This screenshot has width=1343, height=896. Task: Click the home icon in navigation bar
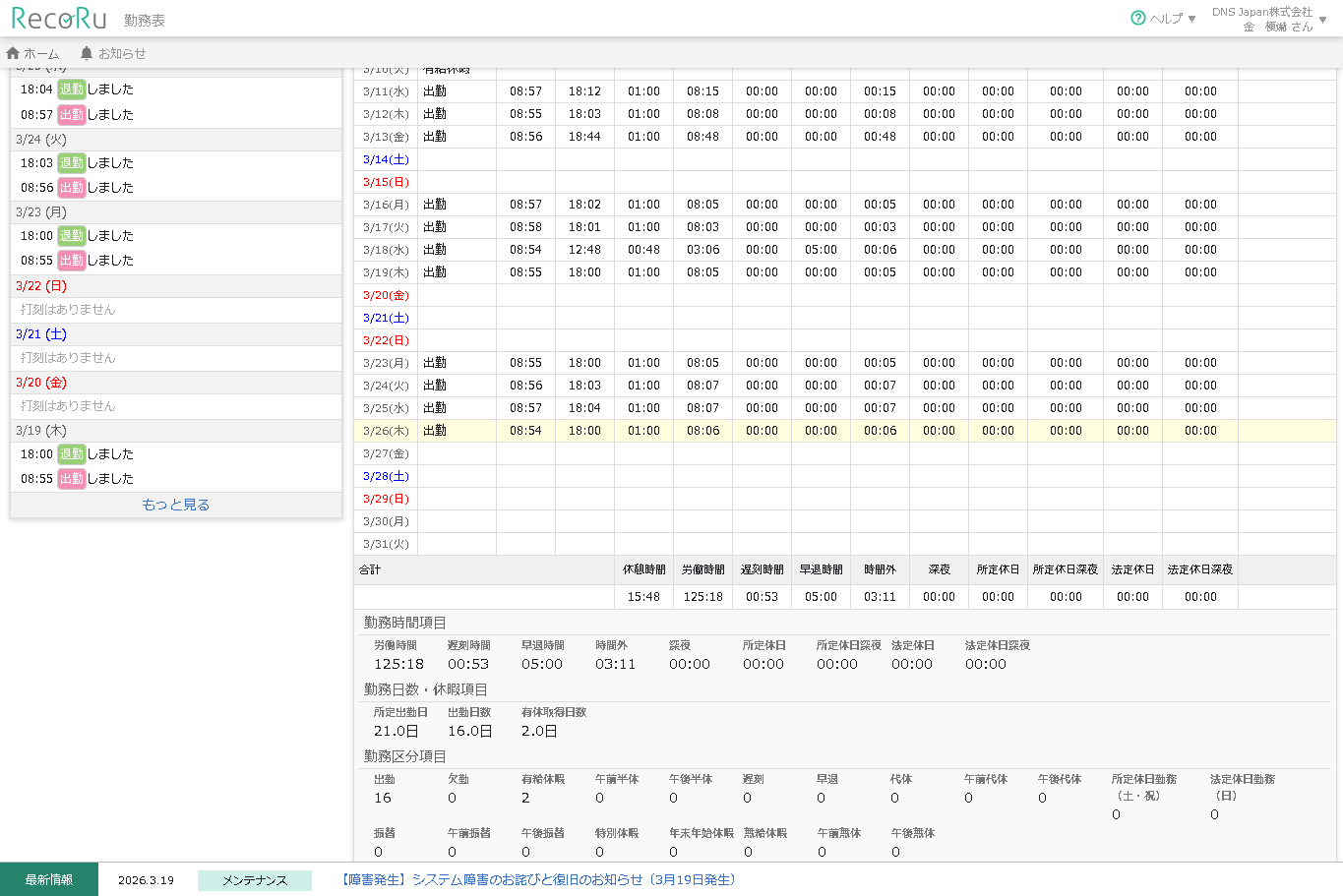point(13,53)
